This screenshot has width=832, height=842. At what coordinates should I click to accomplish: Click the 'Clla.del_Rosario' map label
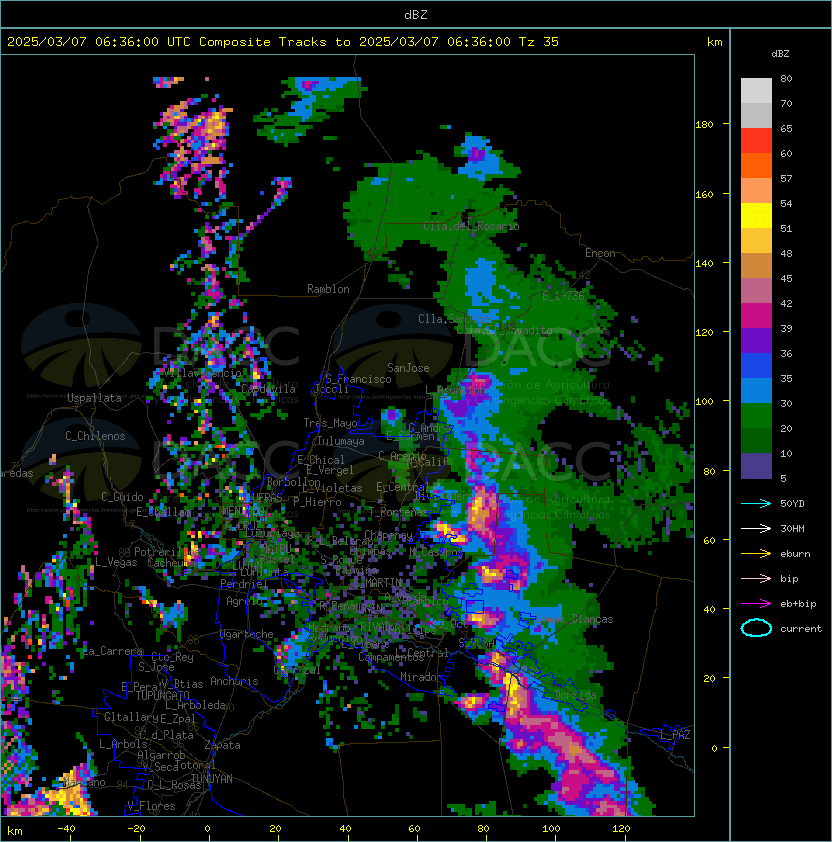471,226
